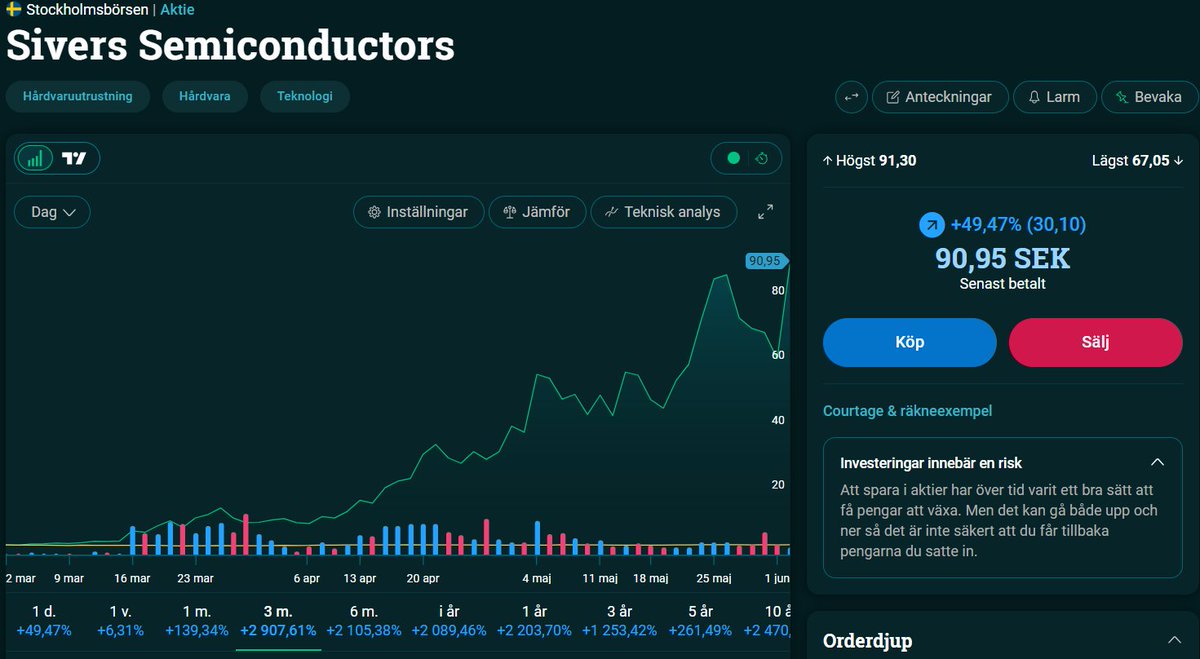Select the 3 m. period tab
This screenshot has height=659, width=1200.
pos(278,621)
